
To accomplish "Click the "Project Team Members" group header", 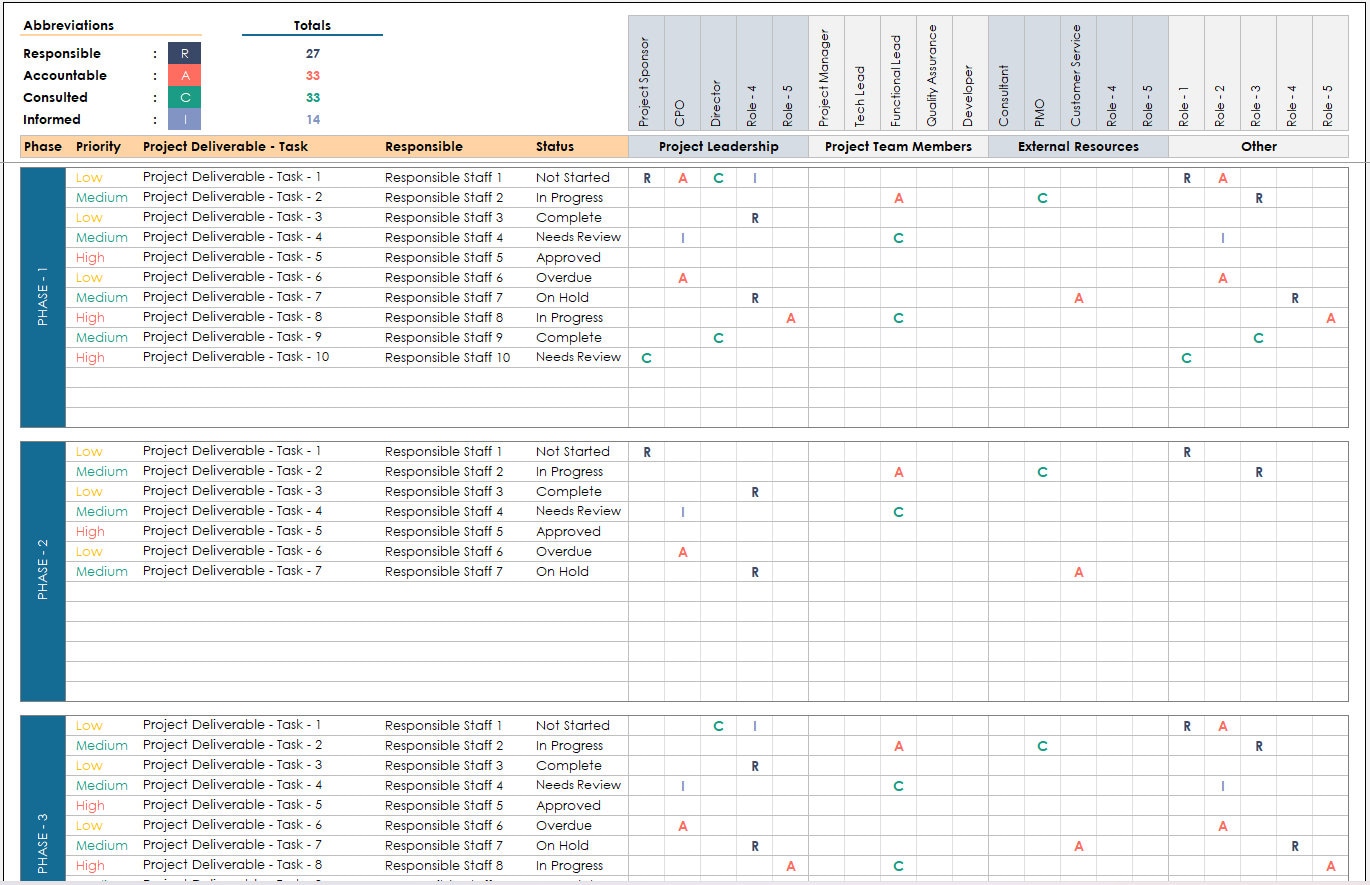I will (x=897, y=146).
